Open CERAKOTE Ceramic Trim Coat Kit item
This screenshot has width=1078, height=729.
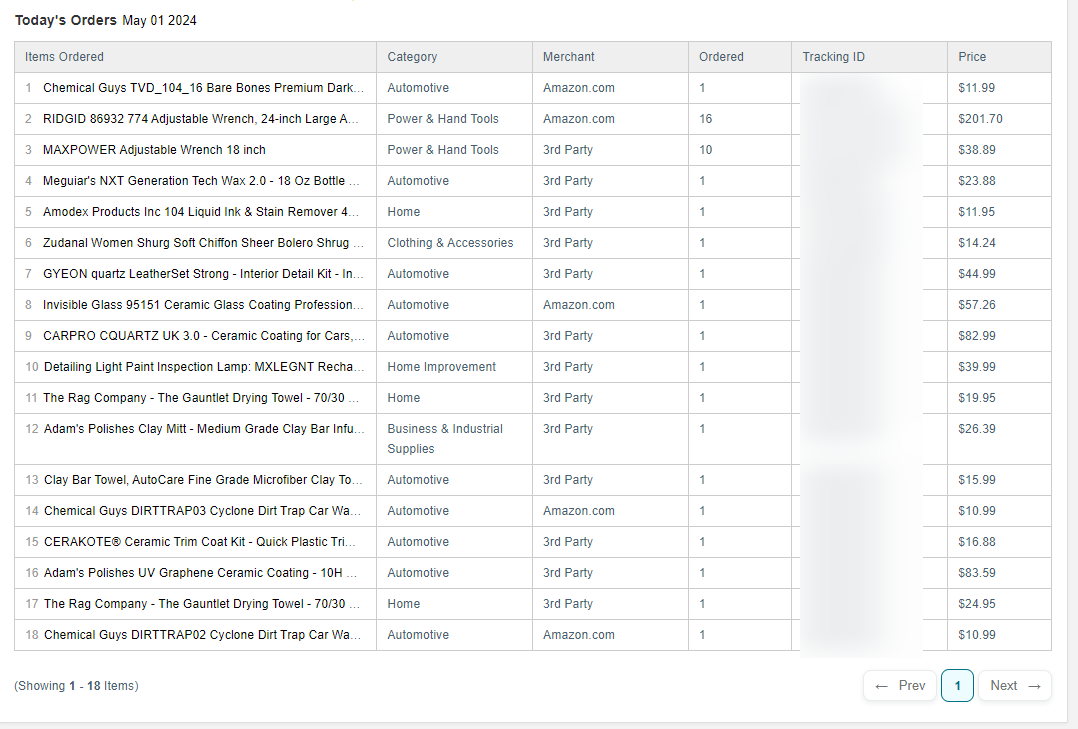[x=200, y=541]
